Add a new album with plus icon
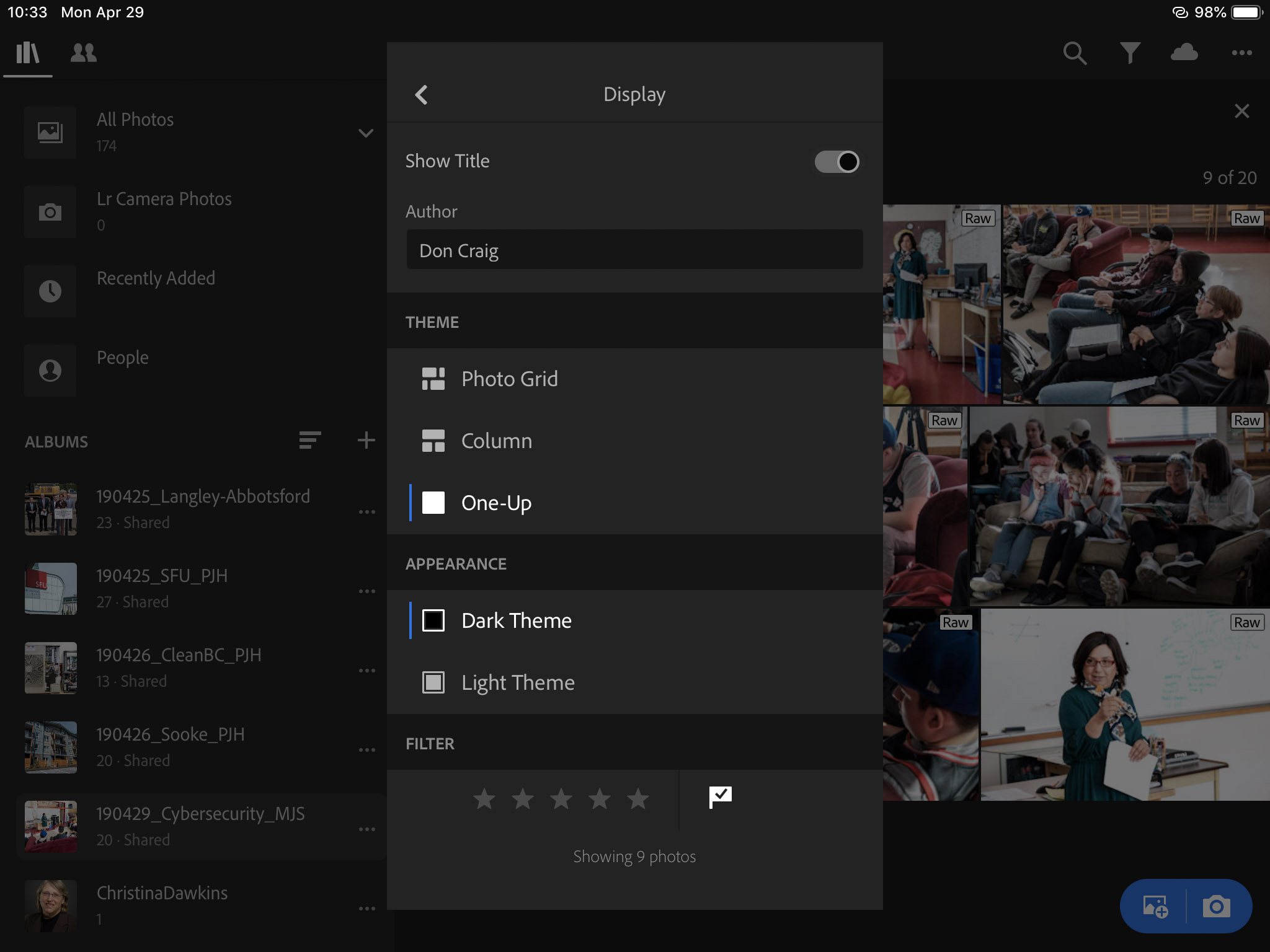The image size is (1270, 952). point(366,441)
